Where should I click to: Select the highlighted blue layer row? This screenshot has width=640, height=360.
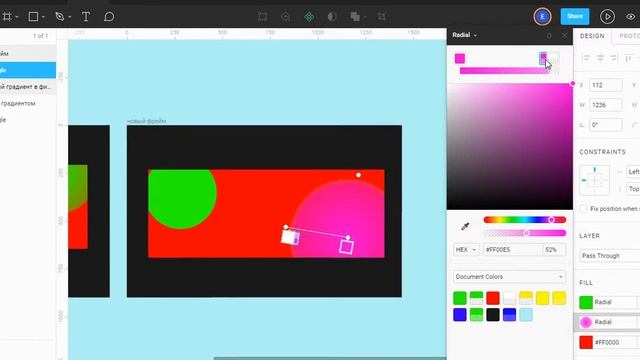point(28,70)
